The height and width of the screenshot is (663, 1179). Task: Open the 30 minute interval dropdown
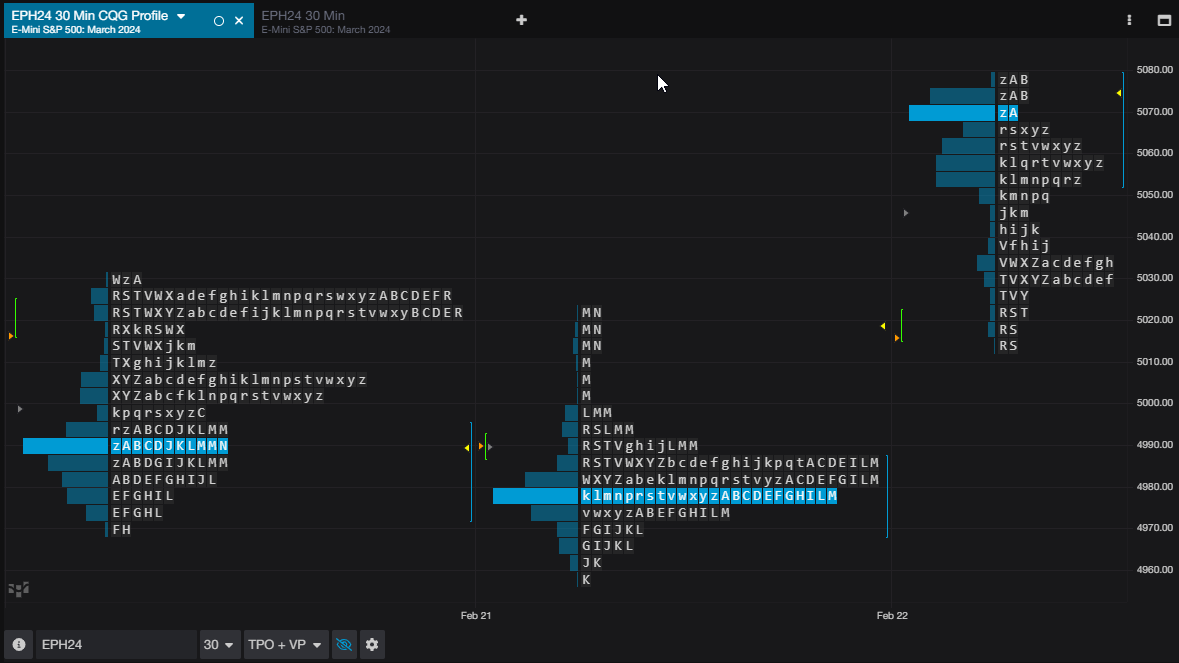(220, 645)
